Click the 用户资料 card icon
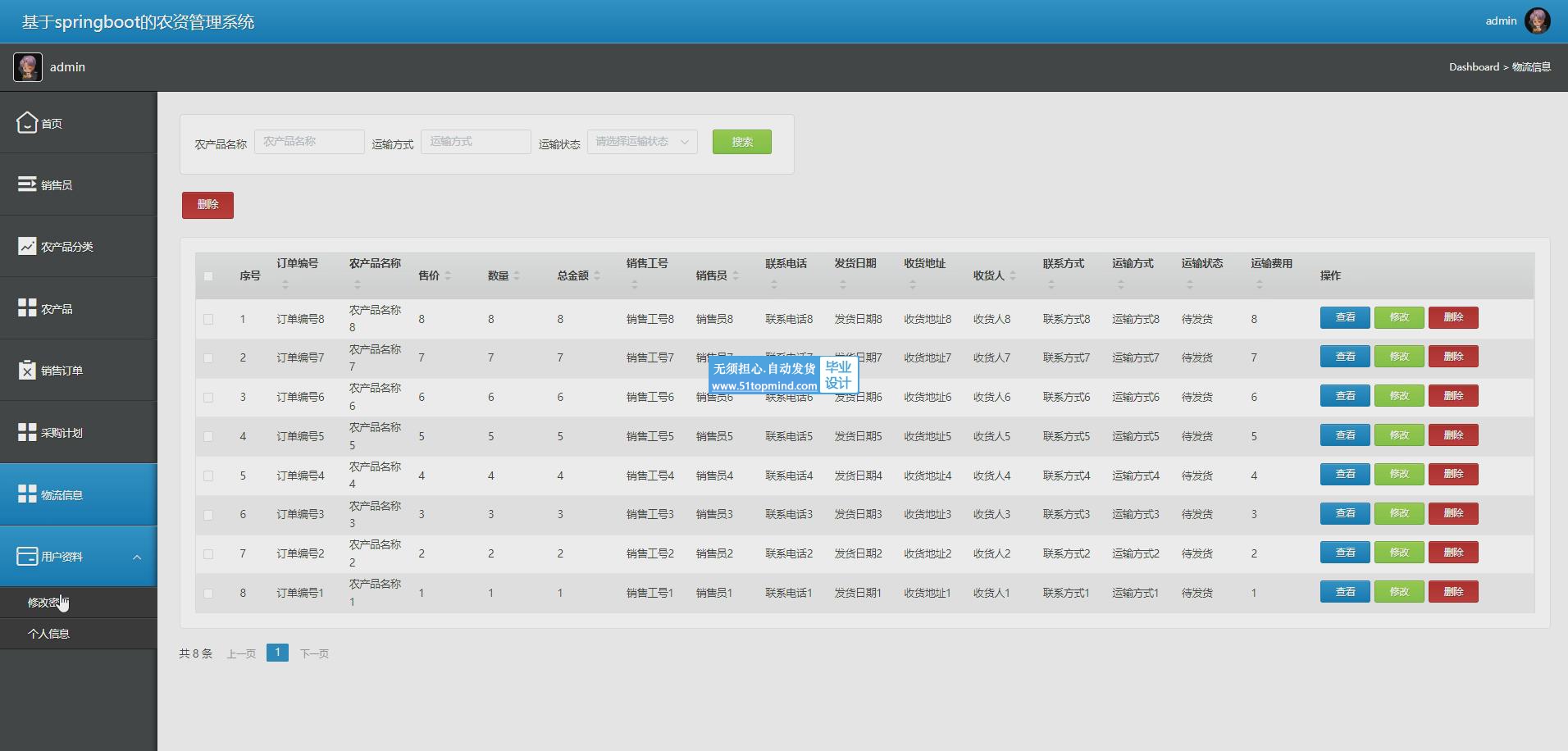This screenshot has height=751, width=1568. coord(27,556)
